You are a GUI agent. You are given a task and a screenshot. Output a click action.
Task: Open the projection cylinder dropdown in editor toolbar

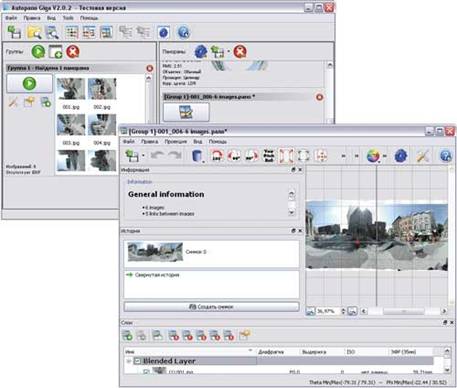tap(198, 156)
